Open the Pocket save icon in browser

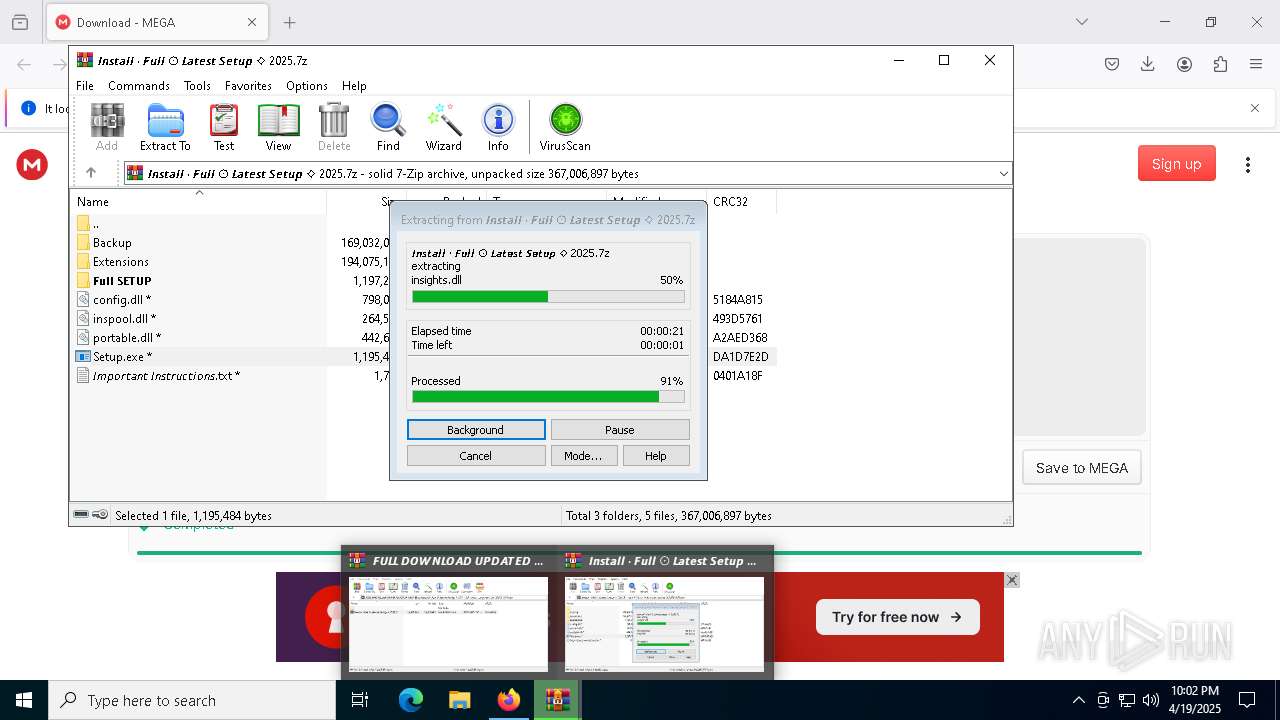[x=1112, y=64]
